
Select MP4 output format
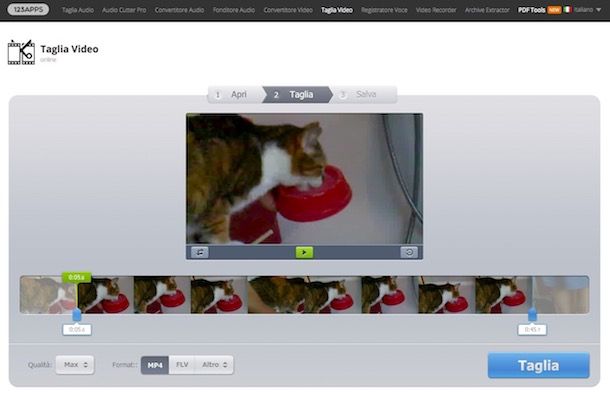155,365
